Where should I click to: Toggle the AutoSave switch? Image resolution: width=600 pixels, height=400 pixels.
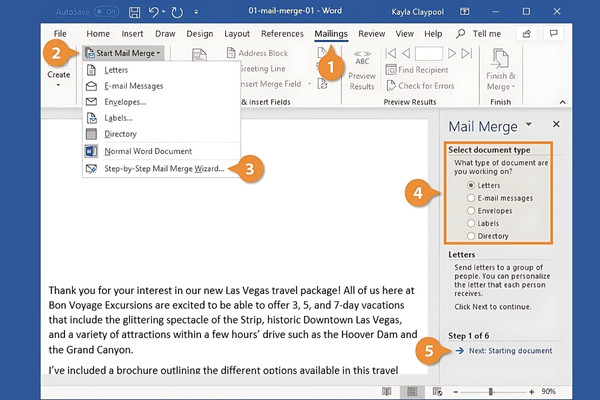(x=106, y=11)
